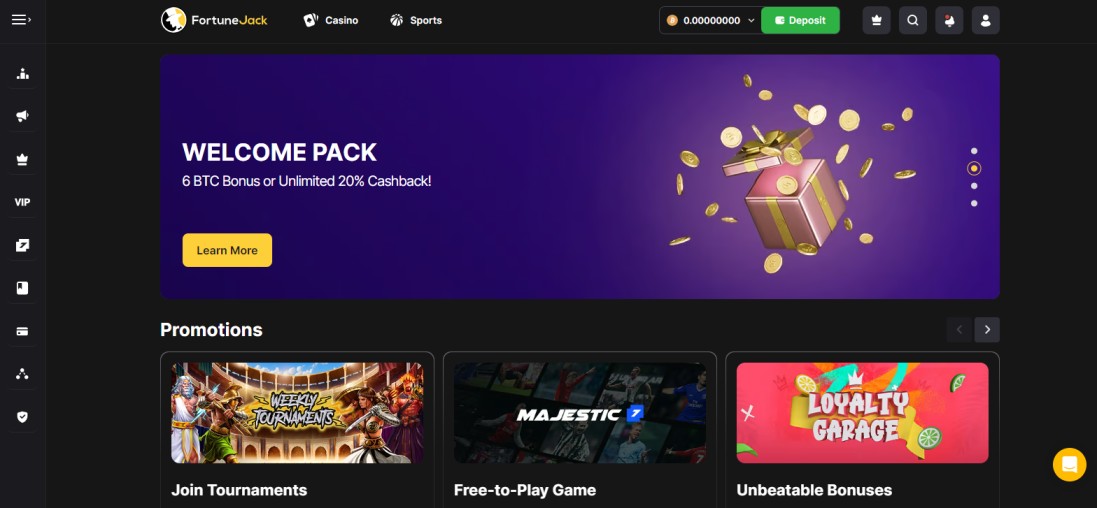Select the first banner slide dot
1097x508 pixels.
[974, 151]
